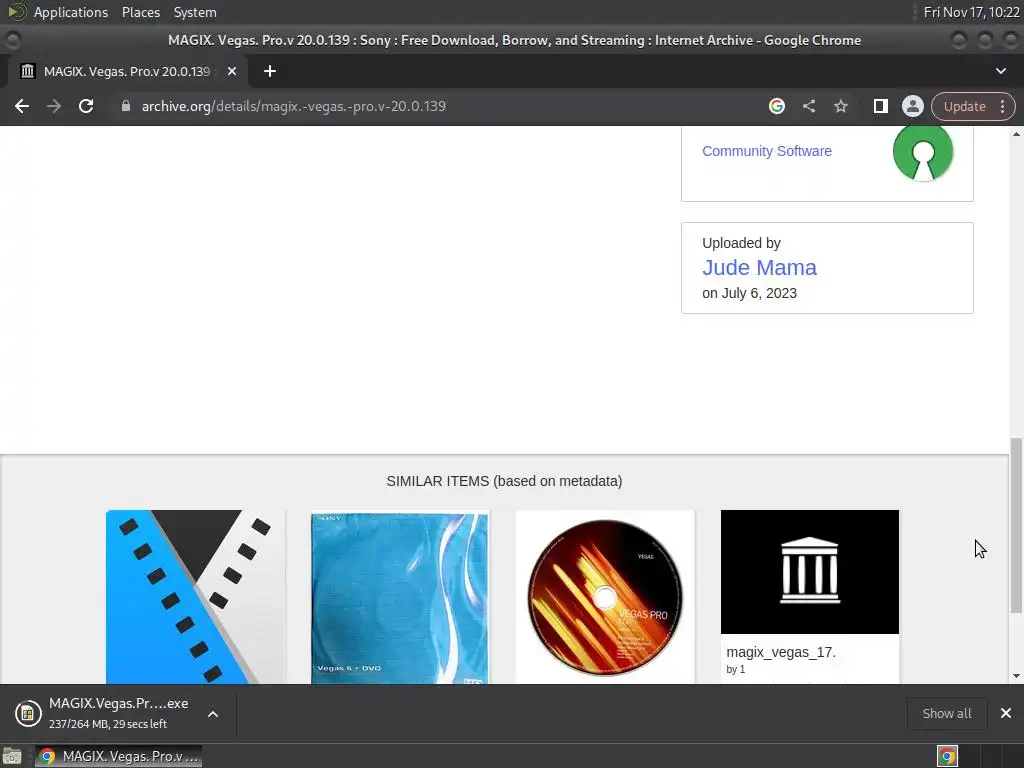Reload the archive.org page

pyautogui.click(x=86, y=106)
